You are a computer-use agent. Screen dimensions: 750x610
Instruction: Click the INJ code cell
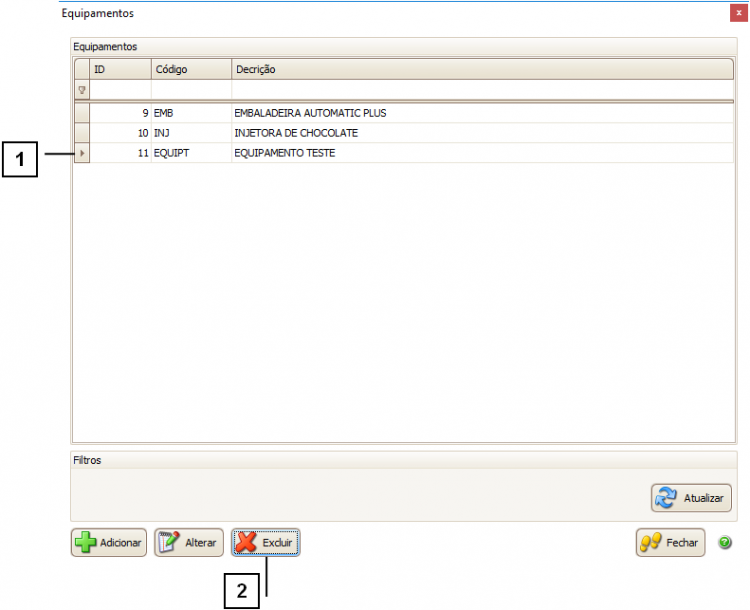tap(163, 133)
